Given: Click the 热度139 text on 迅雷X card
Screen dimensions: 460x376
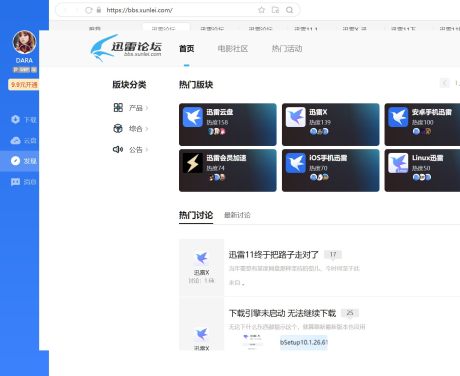Looking at the screenshot, I should click(x=320, y=122).
